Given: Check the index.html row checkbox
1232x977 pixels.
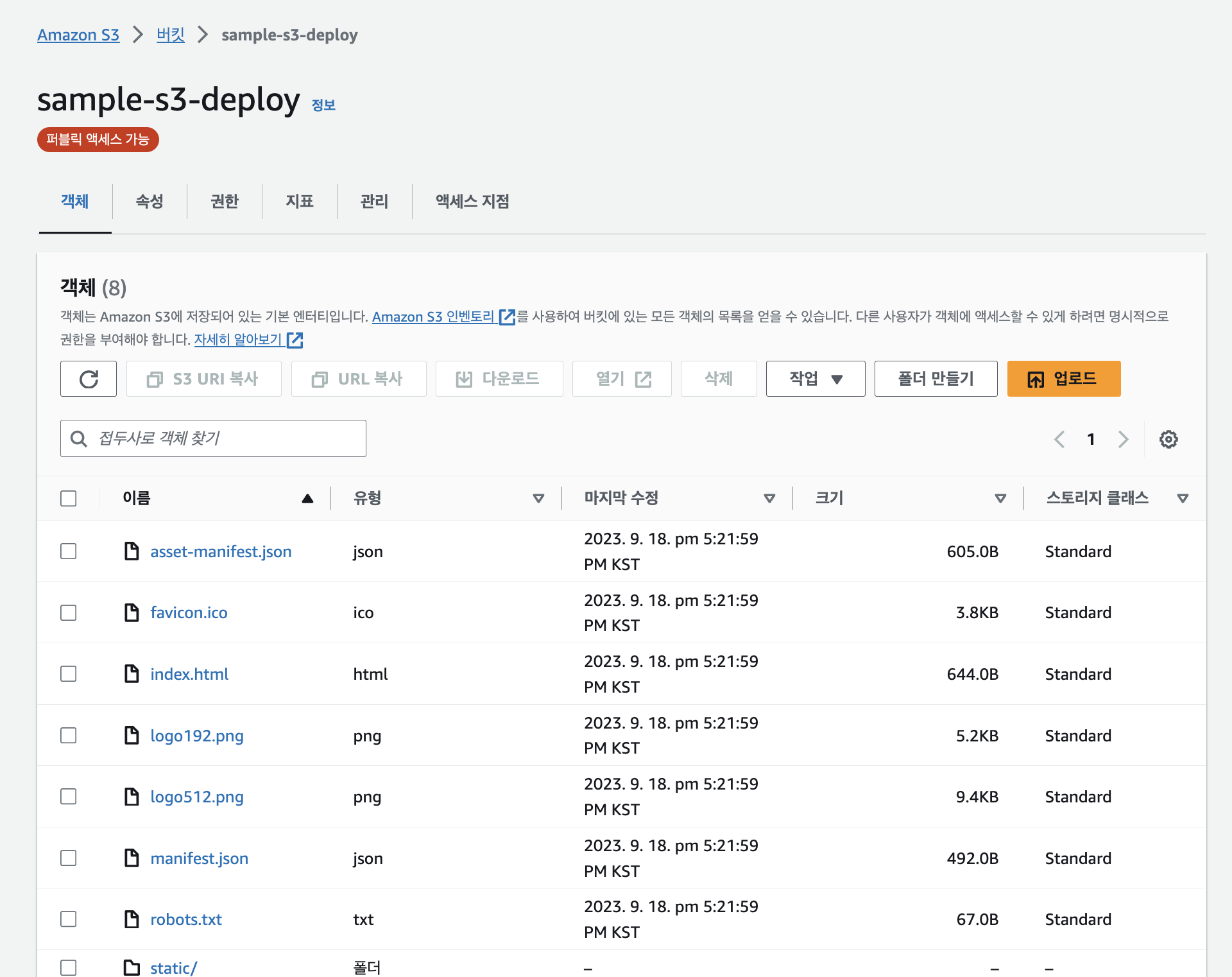Looking at the screenshot, I should click(x=69, y=674).
